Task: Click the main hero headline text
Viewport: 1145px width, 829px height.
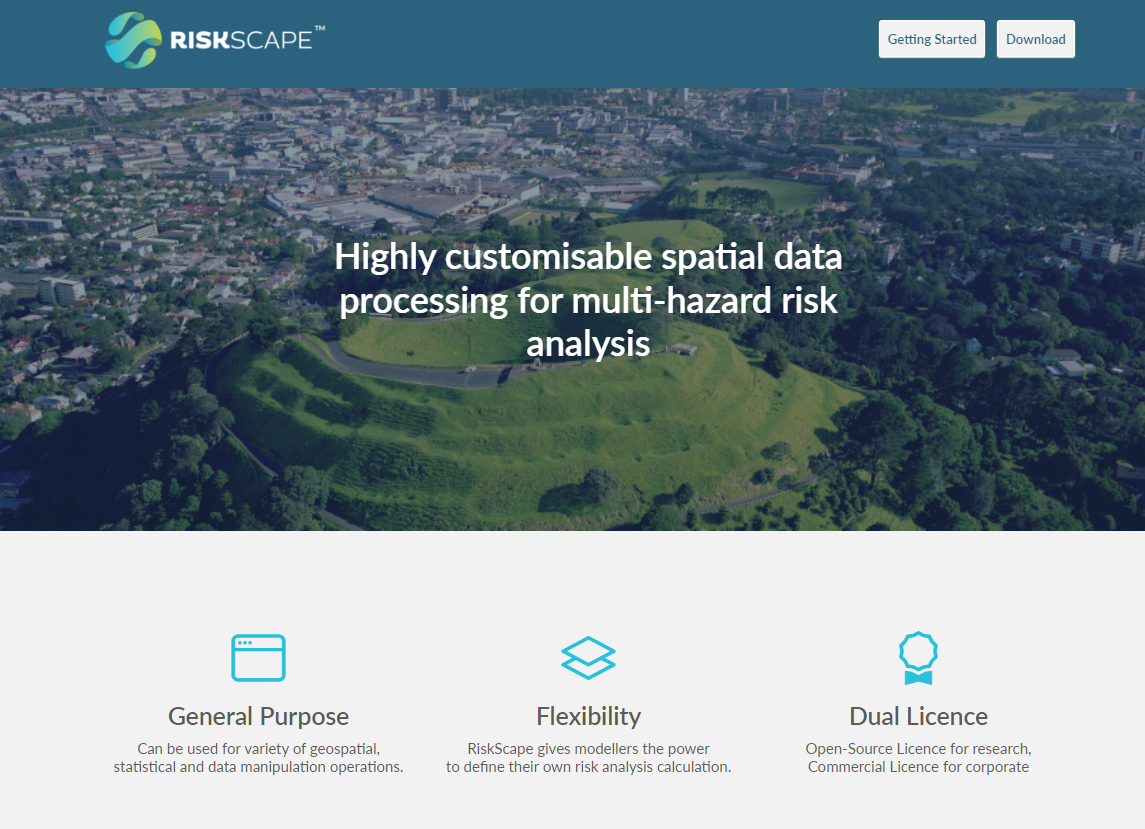Action: point(588,299)
